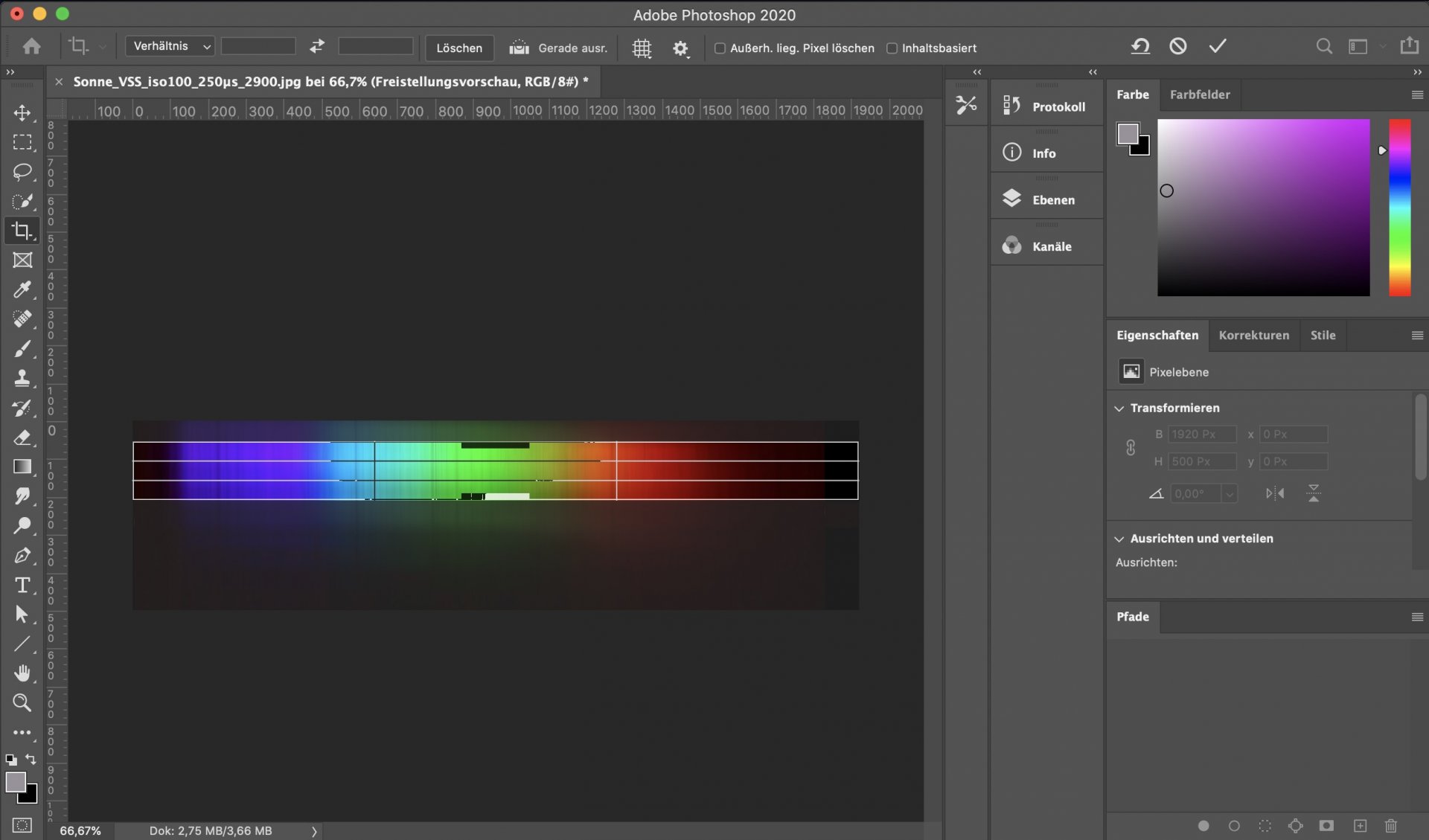Select the Line tool
This screenshot has width=1429, height=840.
click(x=22, y=644)
